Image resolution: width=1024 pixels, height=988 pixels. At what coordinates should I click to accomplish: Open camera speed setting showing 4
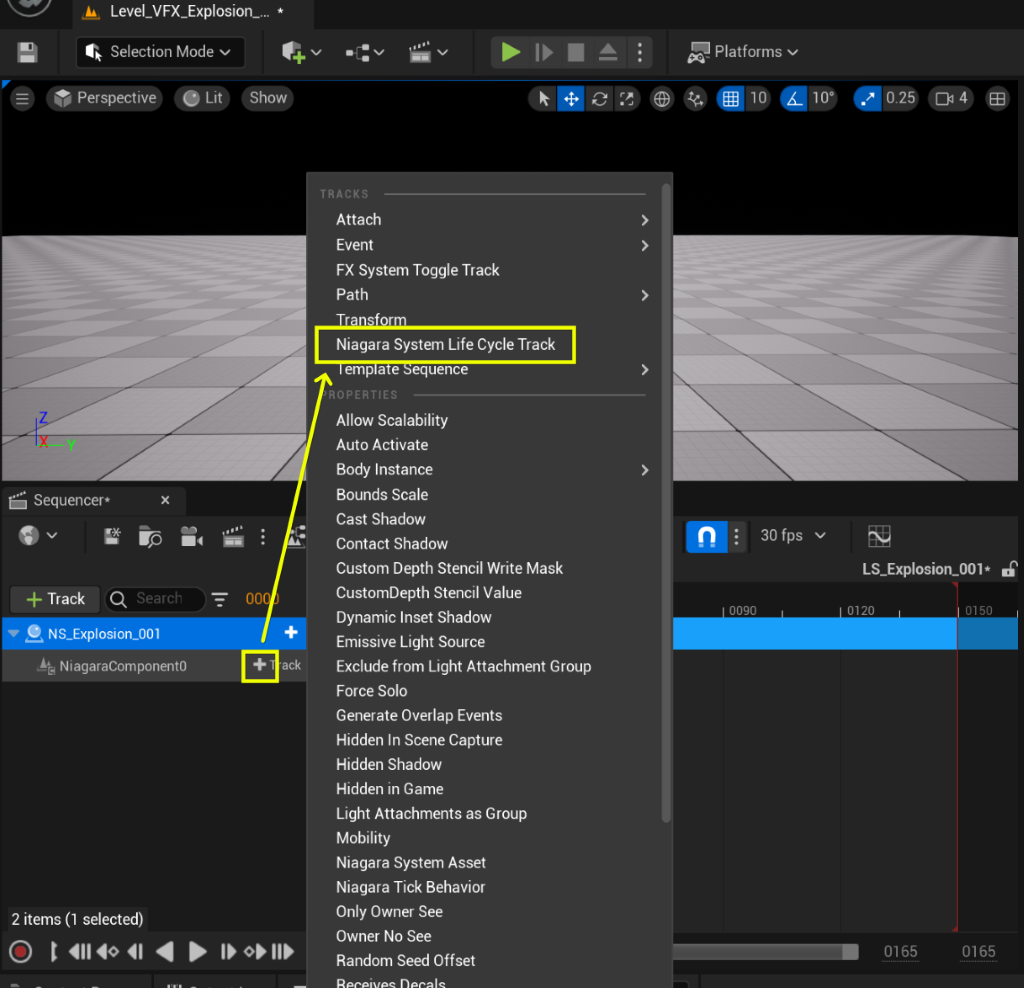[x=951, y=99]
